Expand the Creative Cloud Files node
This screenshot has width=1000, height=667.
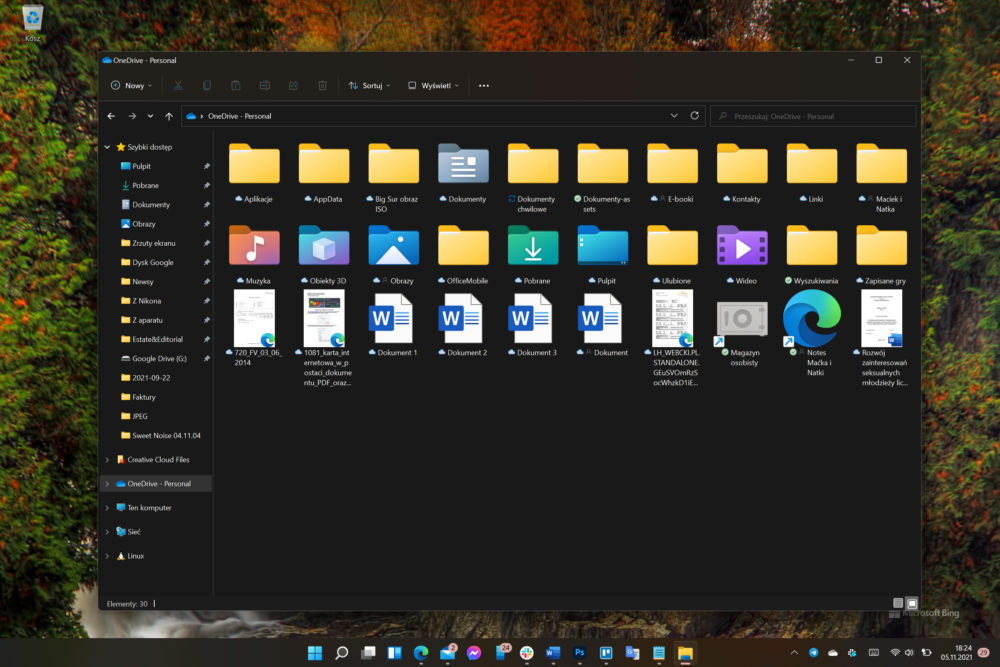pyautogui.click(x=107, y=460)
